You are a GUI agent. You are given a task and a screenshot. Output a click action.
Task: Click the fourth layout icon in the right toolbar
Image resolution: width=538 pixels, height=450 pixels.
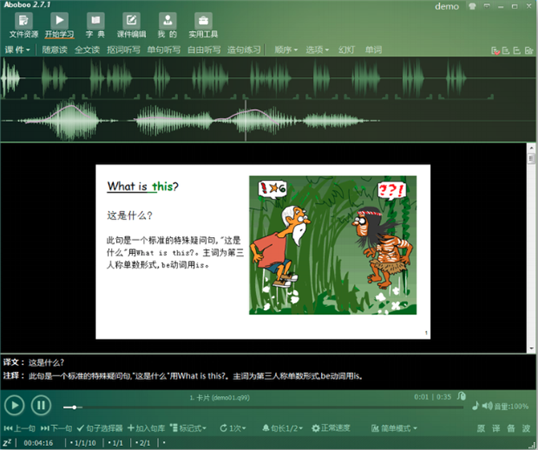tap(528, 50)
